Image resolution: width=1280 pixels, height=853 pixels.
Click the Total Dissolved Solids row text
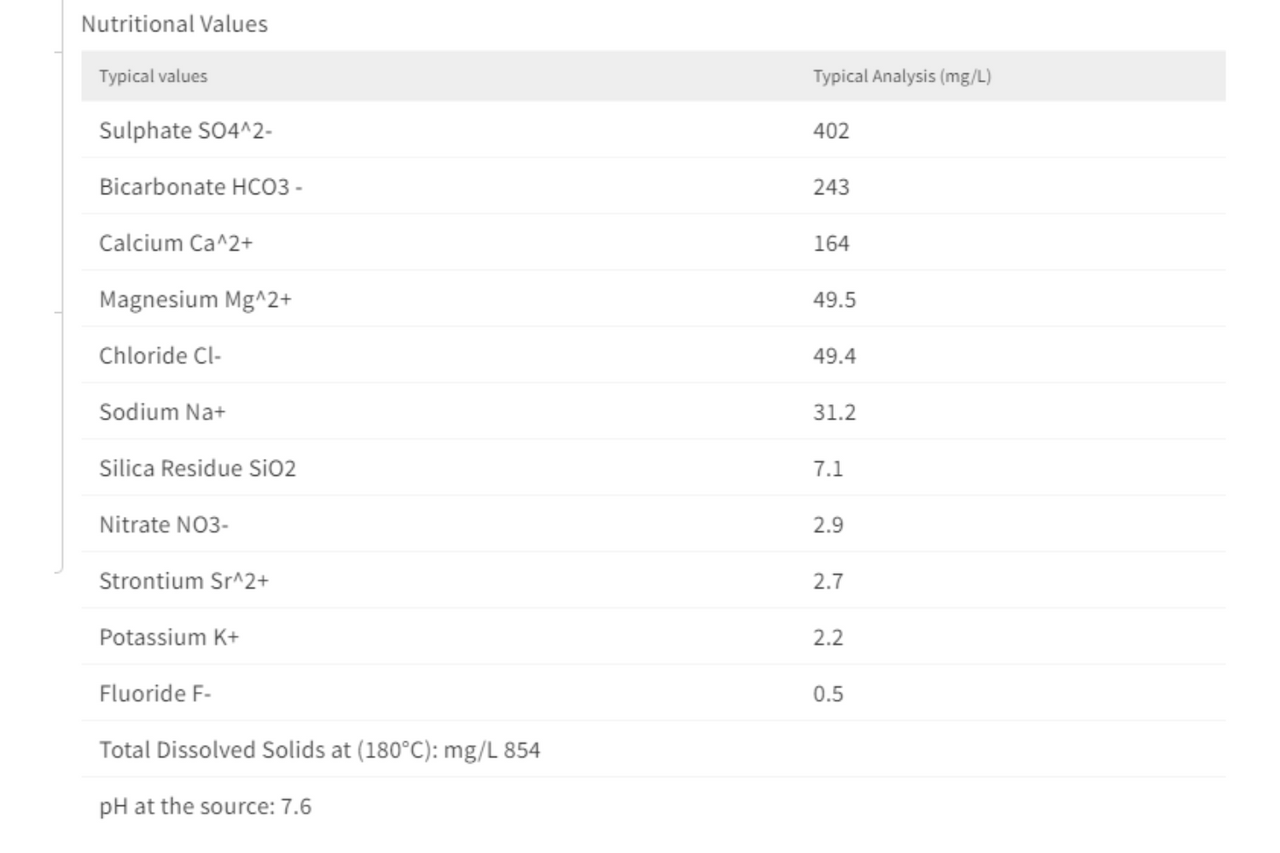pos(320,749)
